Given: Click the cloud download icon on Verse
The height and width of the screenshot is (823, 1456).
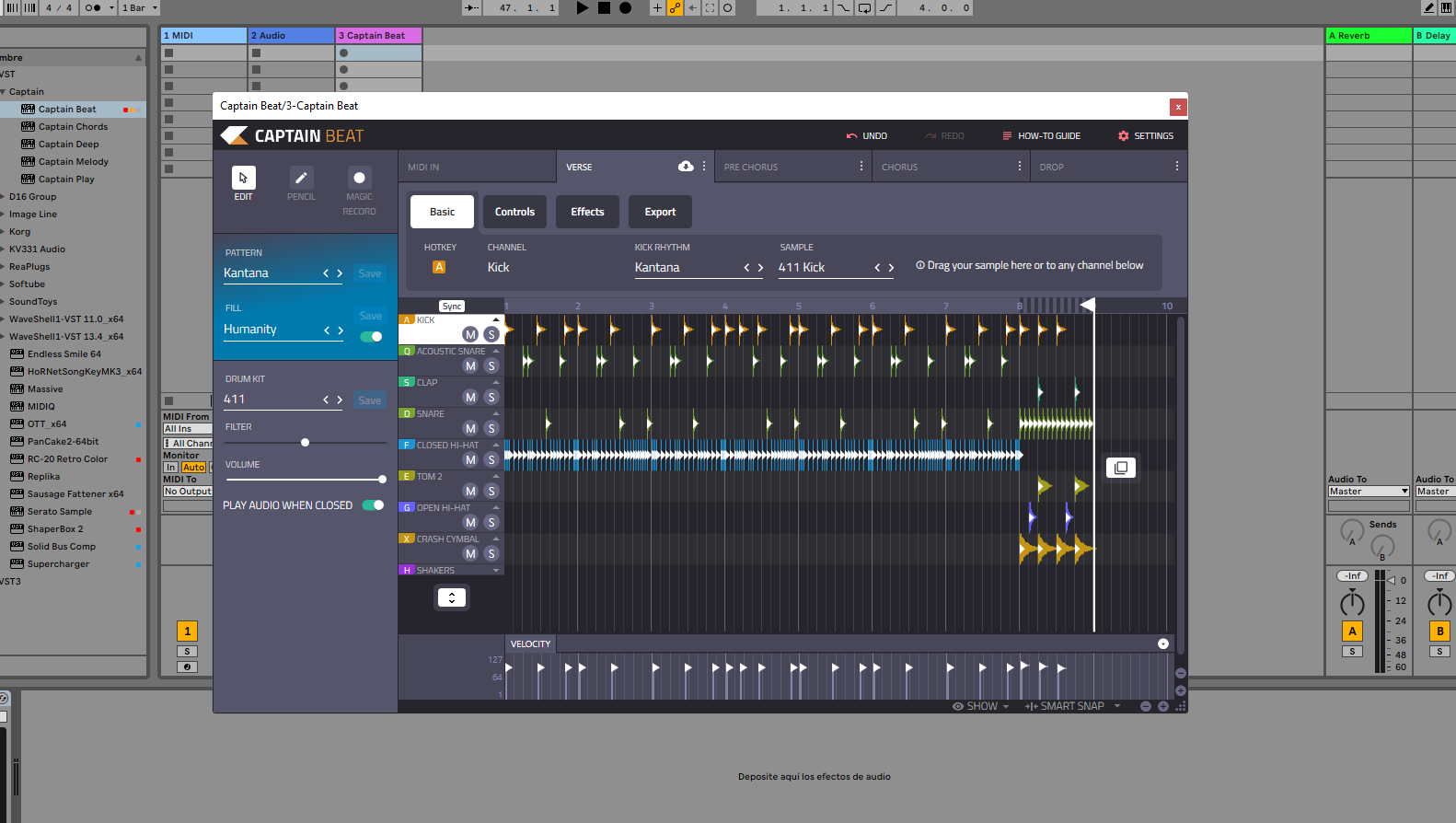Looking at the screenshot, I should [686, 167].
